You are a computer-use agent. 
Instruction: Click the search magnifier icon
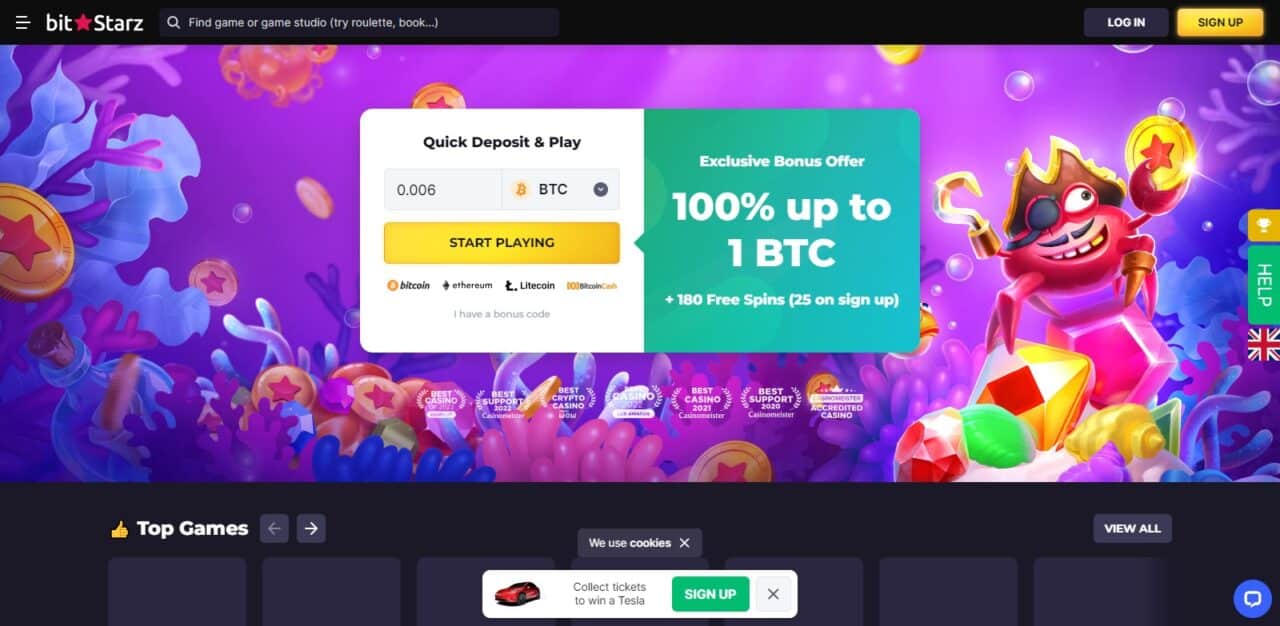pos(174,22)
